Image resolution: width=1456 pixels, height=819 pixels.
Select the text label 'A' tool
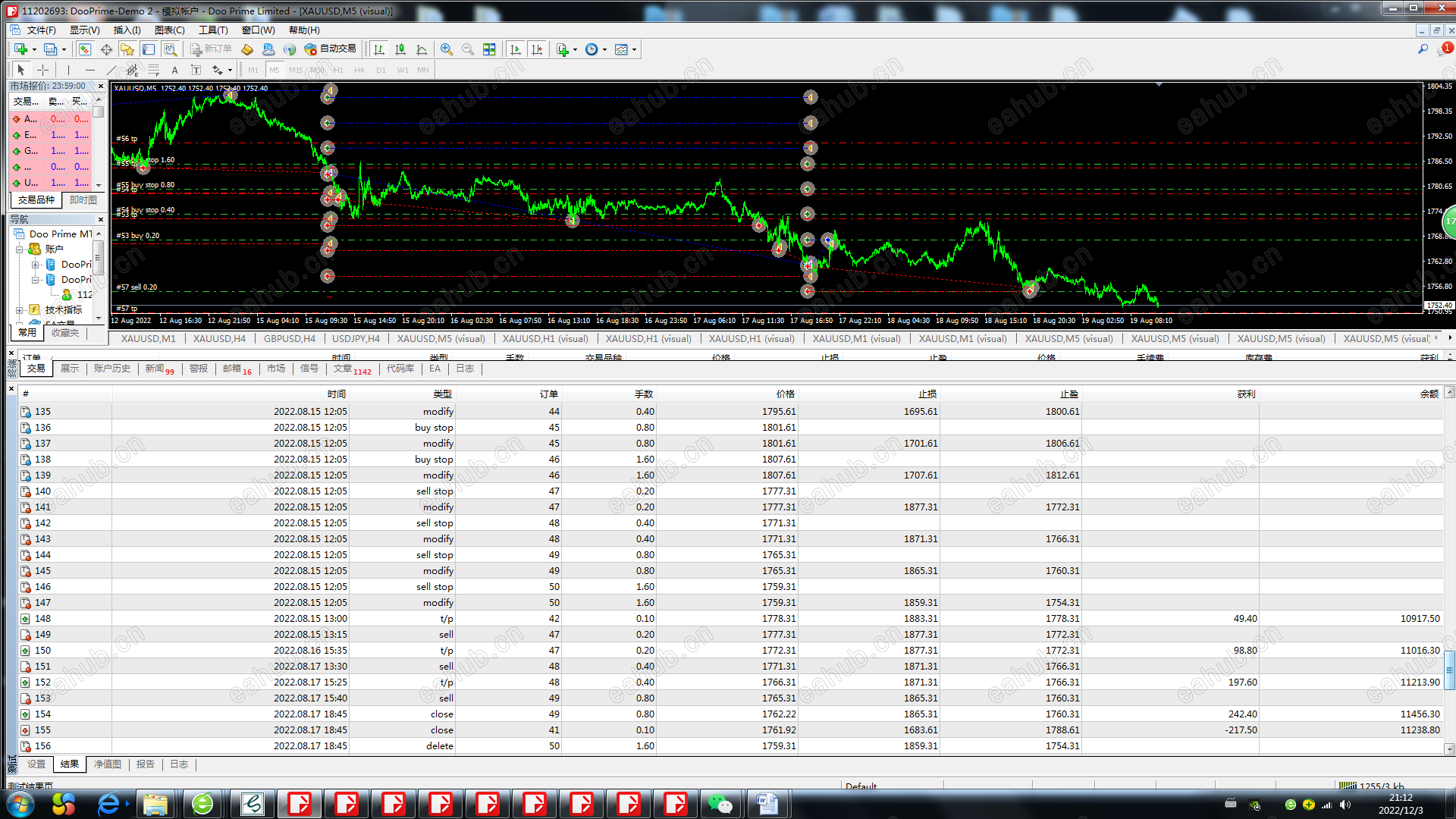click(174, 70)
